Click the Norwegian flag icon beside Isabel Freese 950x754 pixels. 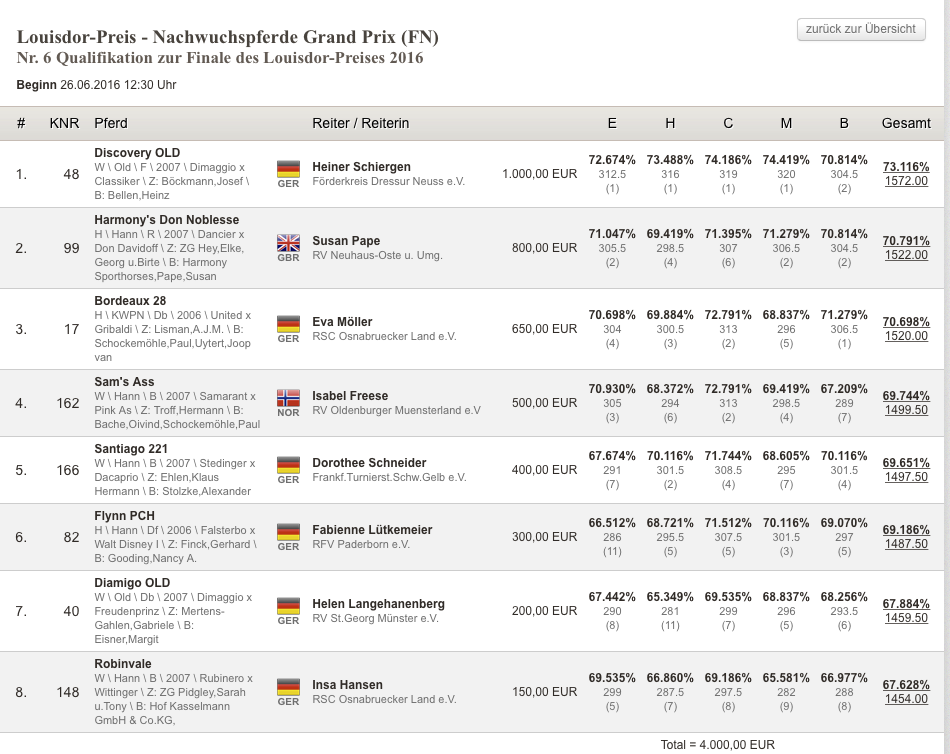point(288,397)
